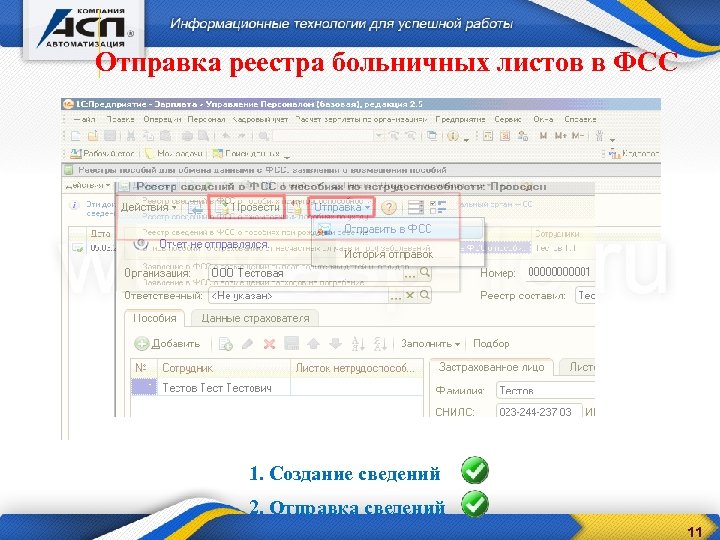The height and width of the screenshot is (540, 720).
Task: Click the document icon right of Провести
Action: click(294, 208)
